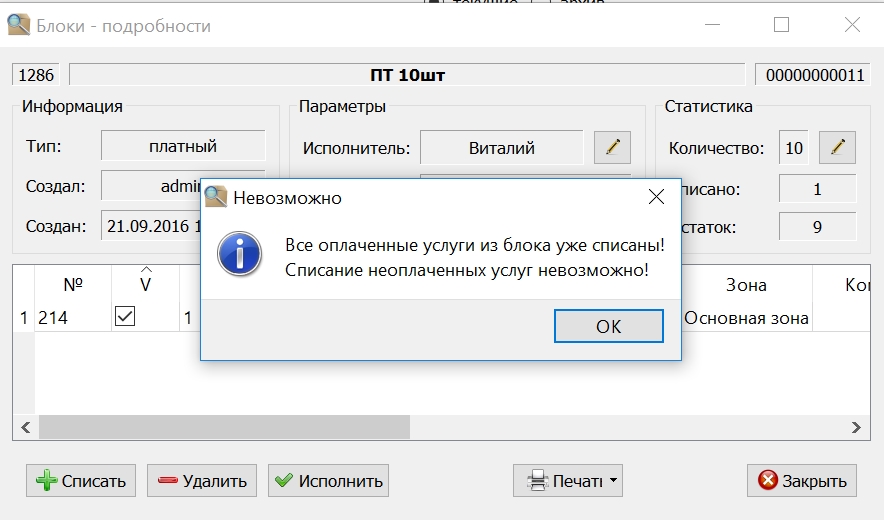The image size is (884, 520).
Task: Click the № column header
Action: 73,284
